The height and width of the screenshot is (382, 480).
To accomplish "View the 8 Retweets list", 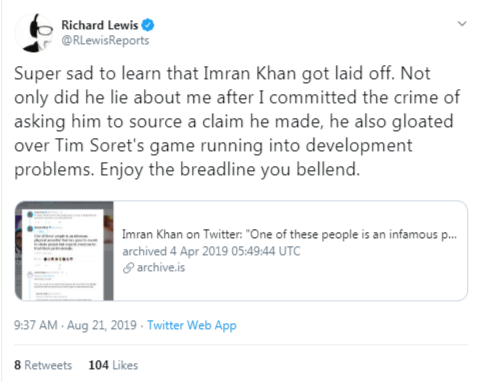I will coord(43,365).
